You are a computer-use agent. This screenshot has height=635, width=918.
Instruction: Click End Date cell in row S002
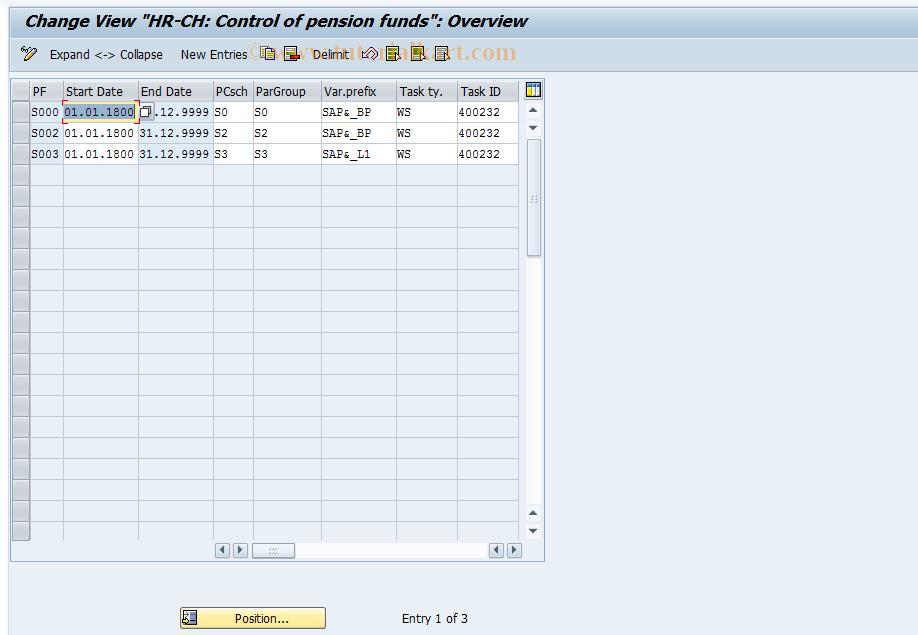176,133
